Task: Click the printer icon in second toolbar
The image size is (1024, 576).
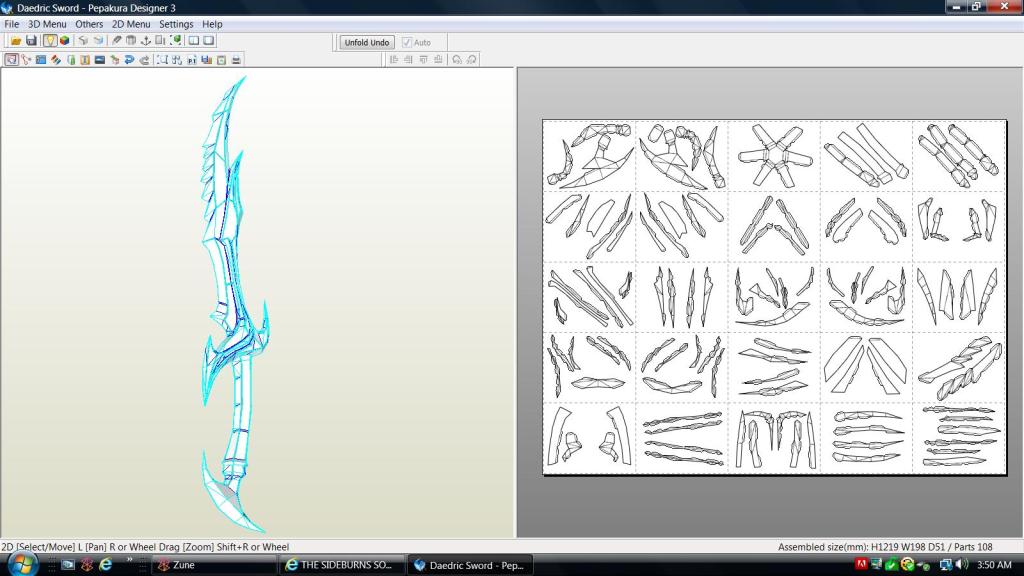Action: (236, 59)
